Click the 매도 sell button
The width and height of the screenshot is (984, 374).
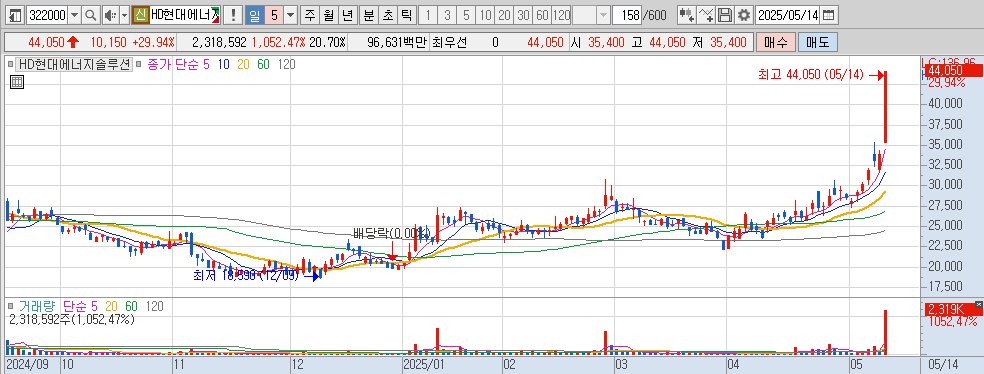[817, 43]
